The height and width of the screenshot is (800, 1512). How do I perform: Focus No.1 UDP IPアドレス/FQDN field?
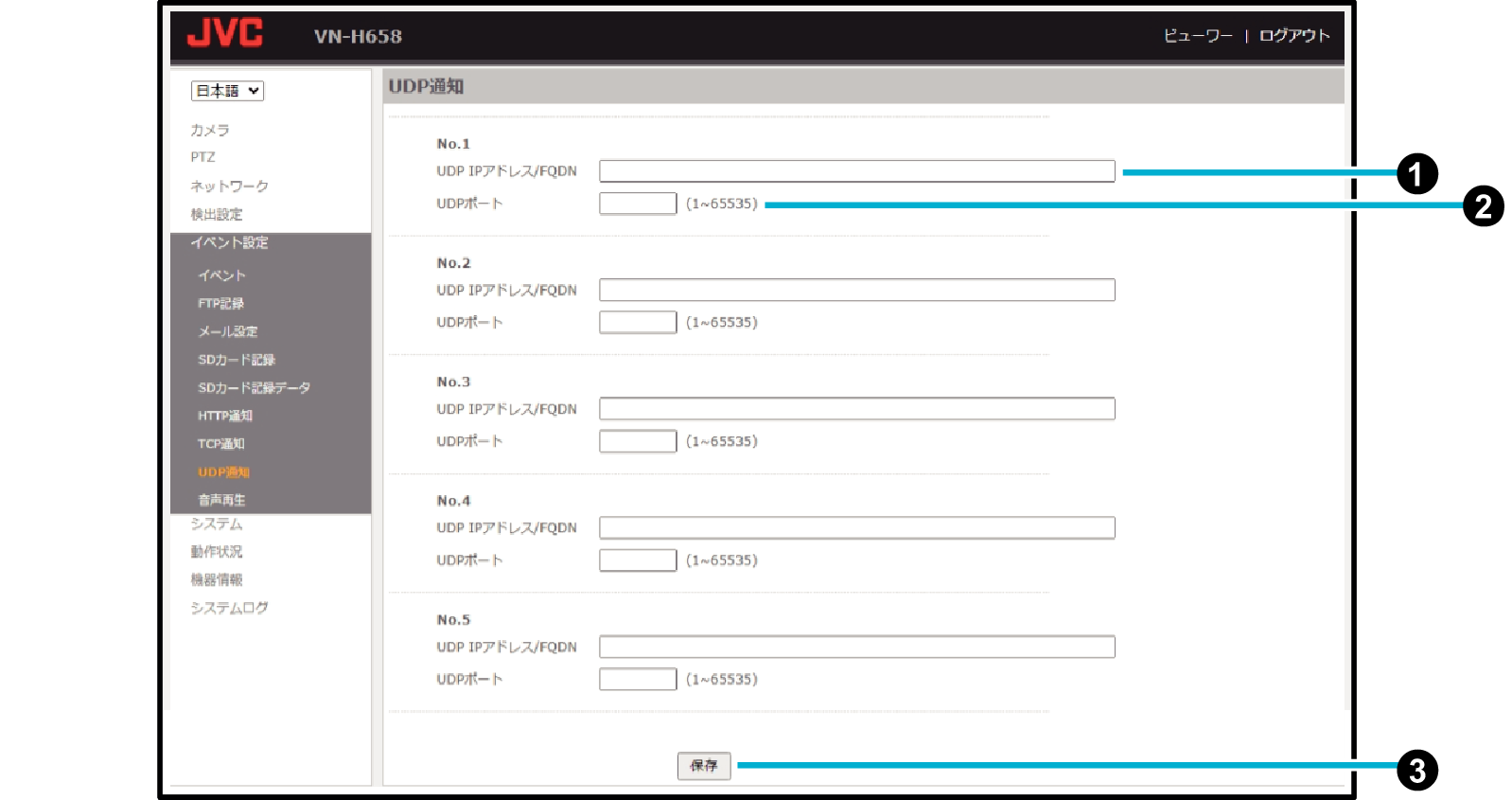point(857,171)
